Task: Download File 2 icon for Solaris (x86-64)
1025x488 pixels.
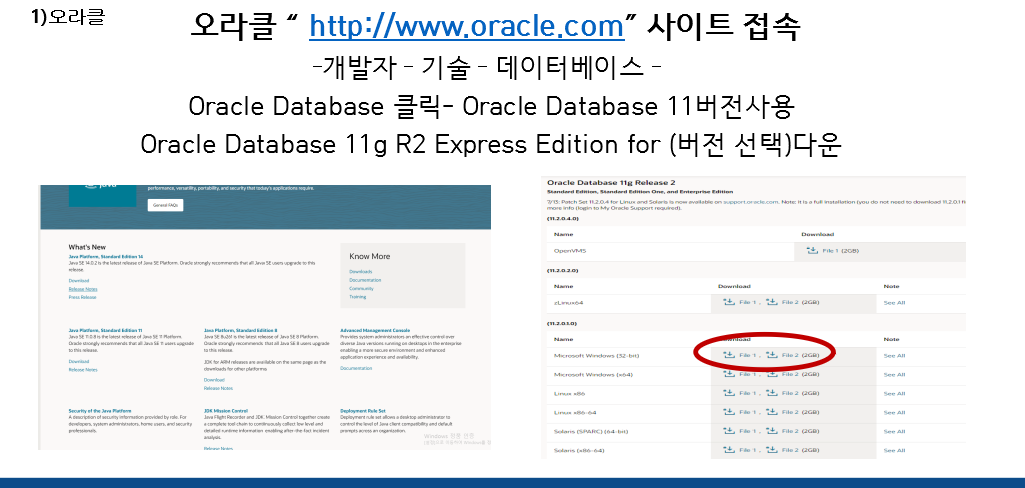Action: tap(772, 450)
